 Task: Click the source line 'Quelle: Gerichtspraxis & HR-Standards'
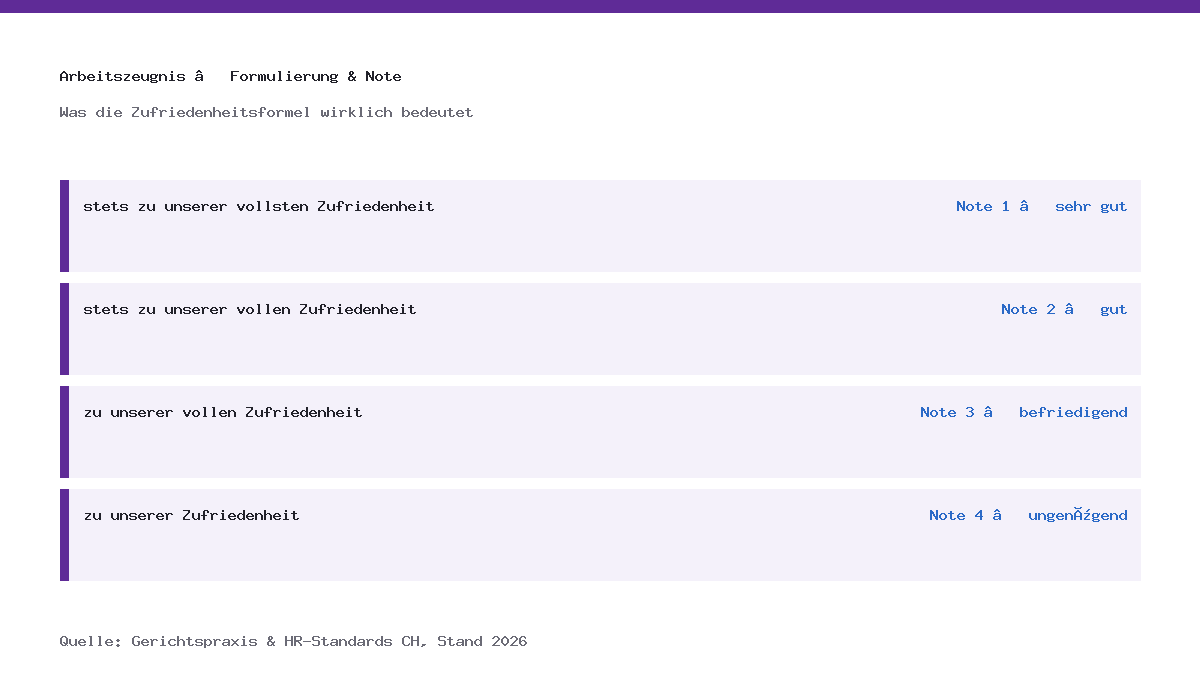293,641
